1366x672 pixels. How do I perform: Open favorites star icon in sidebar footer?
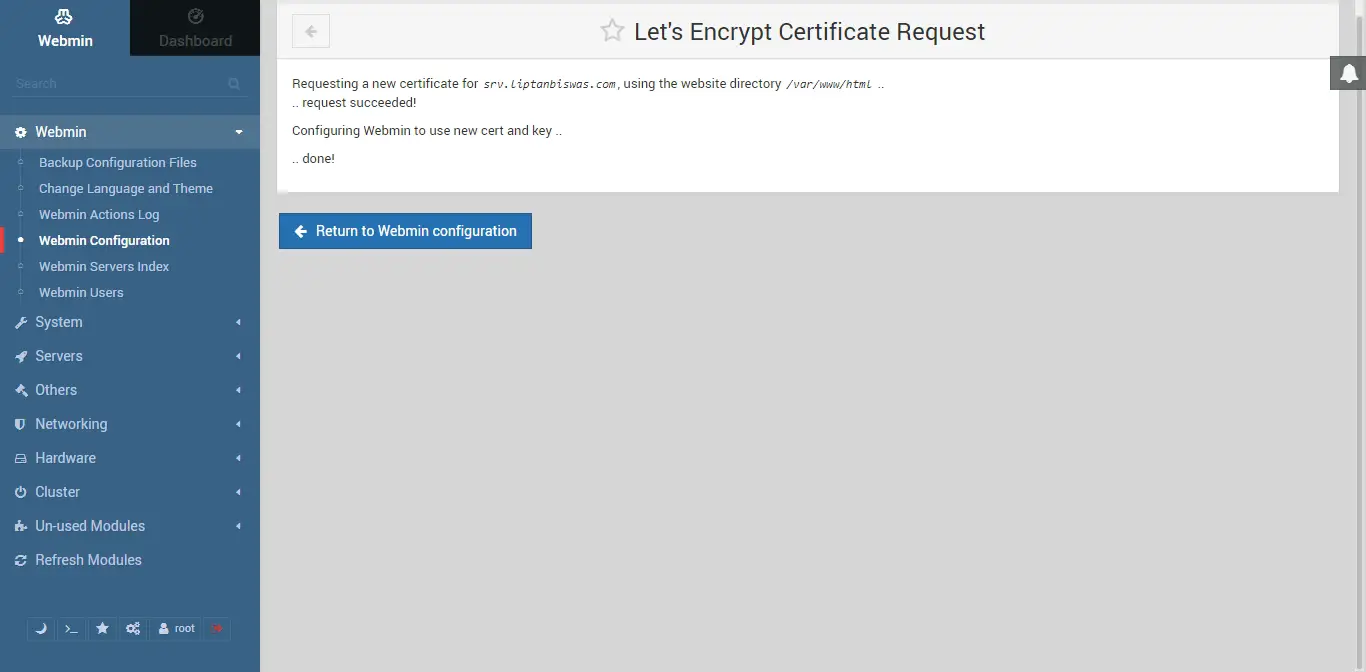(x=102, y=629)
